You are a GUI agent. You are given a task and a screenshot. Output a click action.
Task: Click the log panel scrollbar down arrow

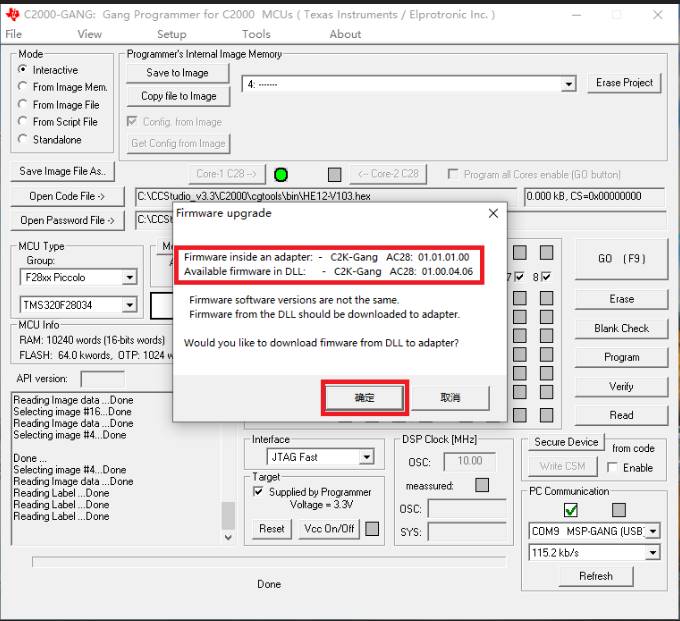(228, 537)
